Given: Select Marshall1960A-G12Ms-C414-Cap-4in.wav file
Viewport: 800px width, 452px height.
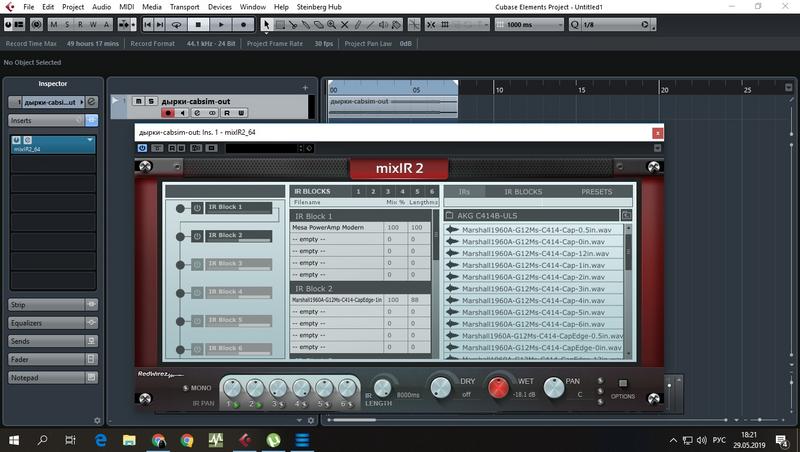Looking at the screenshot, I should coord(534,300).
